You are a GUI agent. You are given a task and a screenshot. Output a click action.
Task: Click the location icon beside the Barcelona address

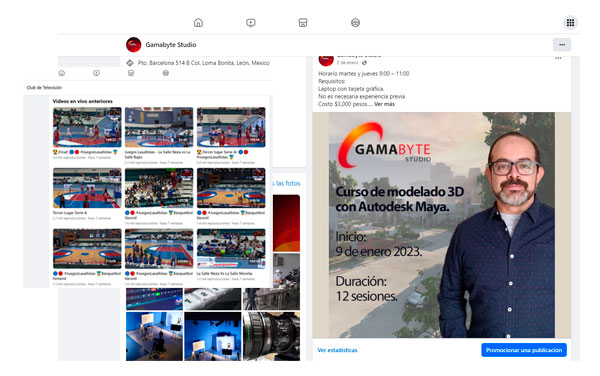(x=130, y=63)
